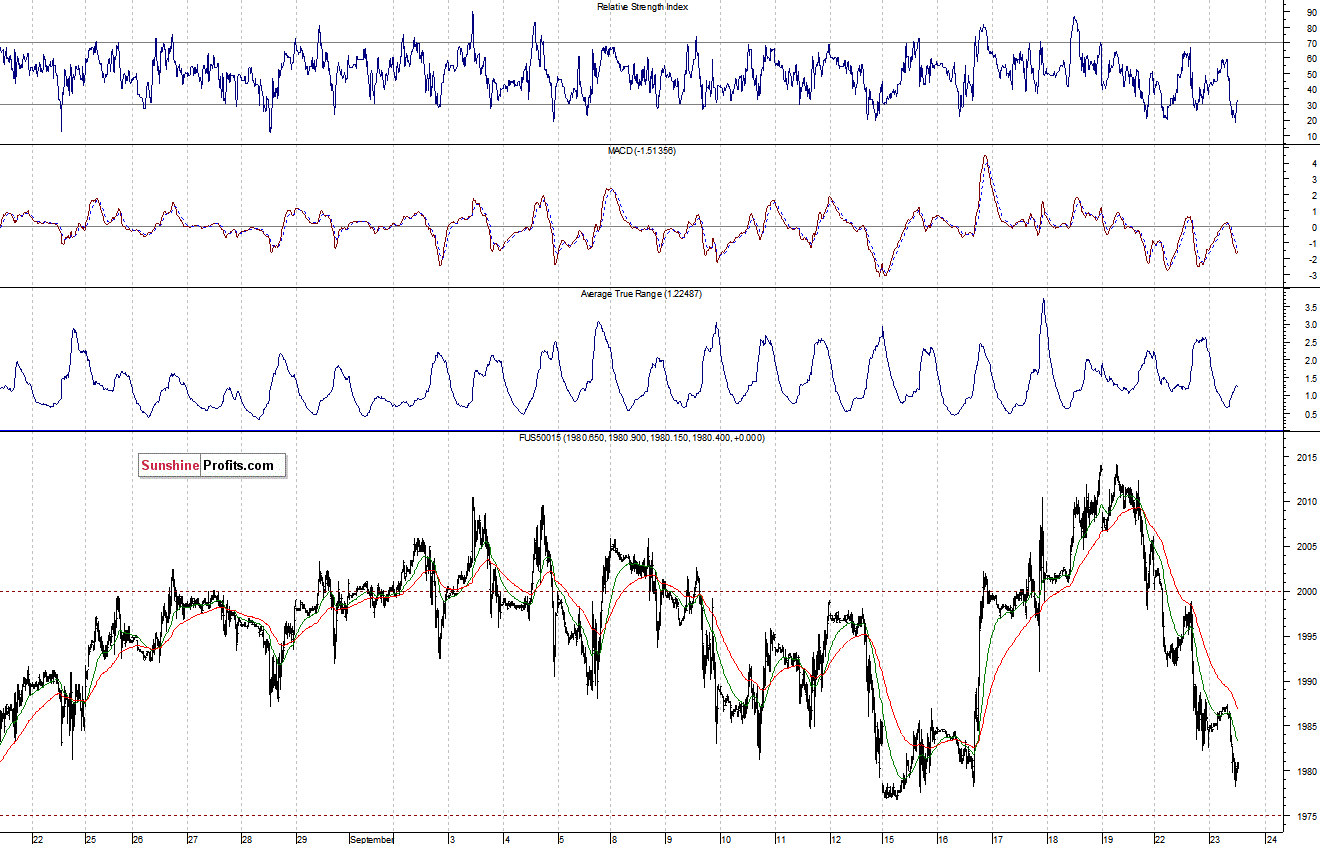Select the 1985 price axis label
This screenshot has height=844, width=1320.
pyautogui.click(x=1305, y=727)
